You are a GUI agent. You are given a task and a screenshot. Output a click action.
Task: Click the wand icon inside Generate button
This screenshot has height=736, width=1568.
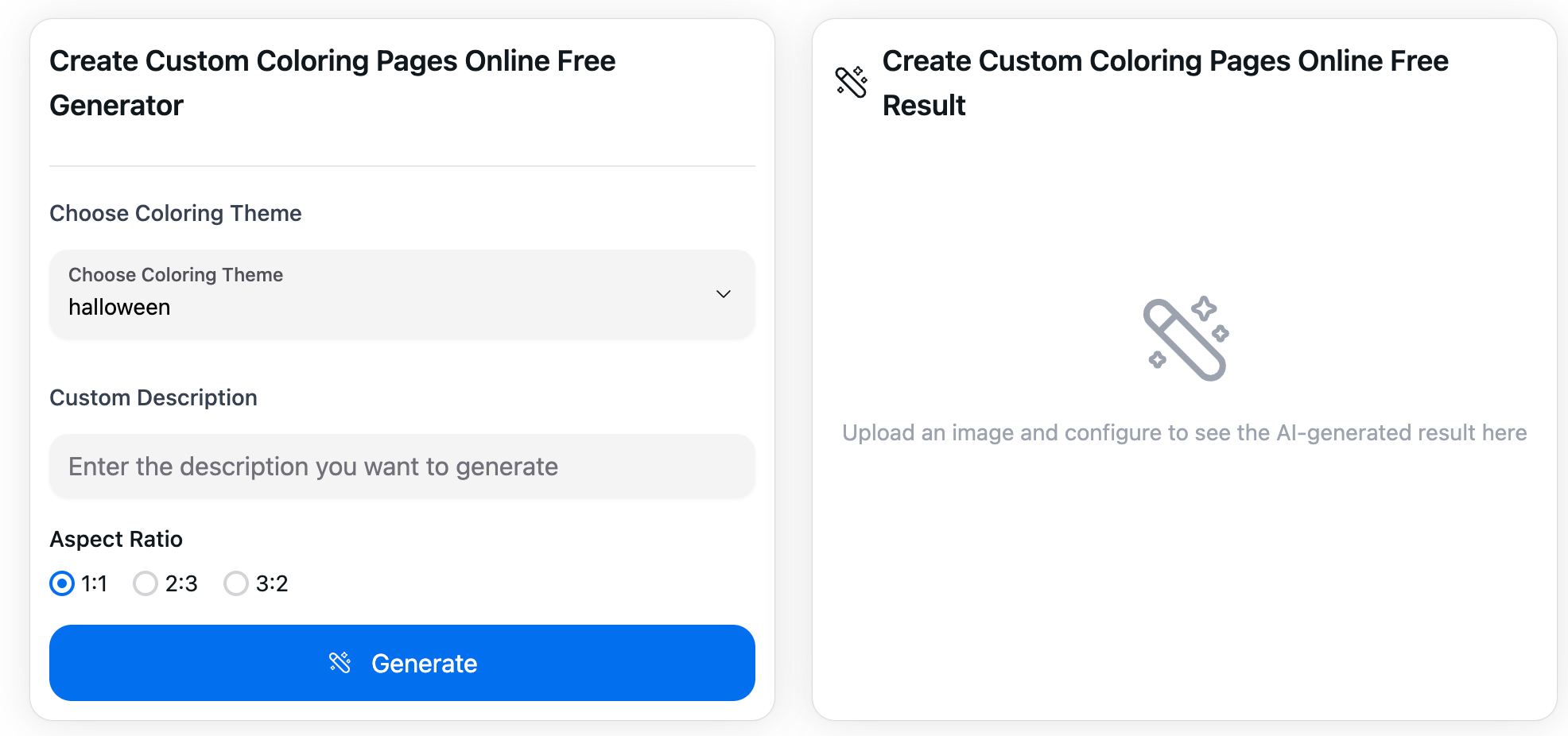pos(340,663)
